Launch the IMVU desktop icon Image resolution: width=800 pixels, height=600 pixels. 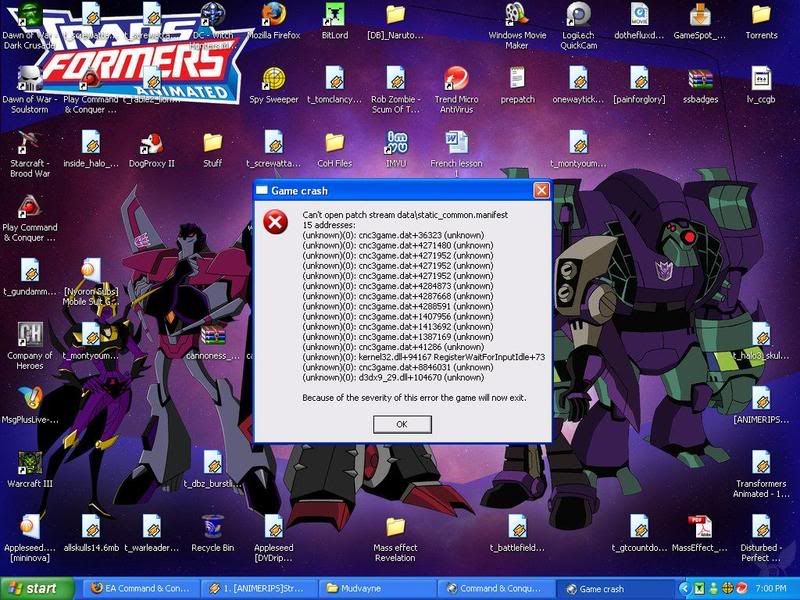395,143
